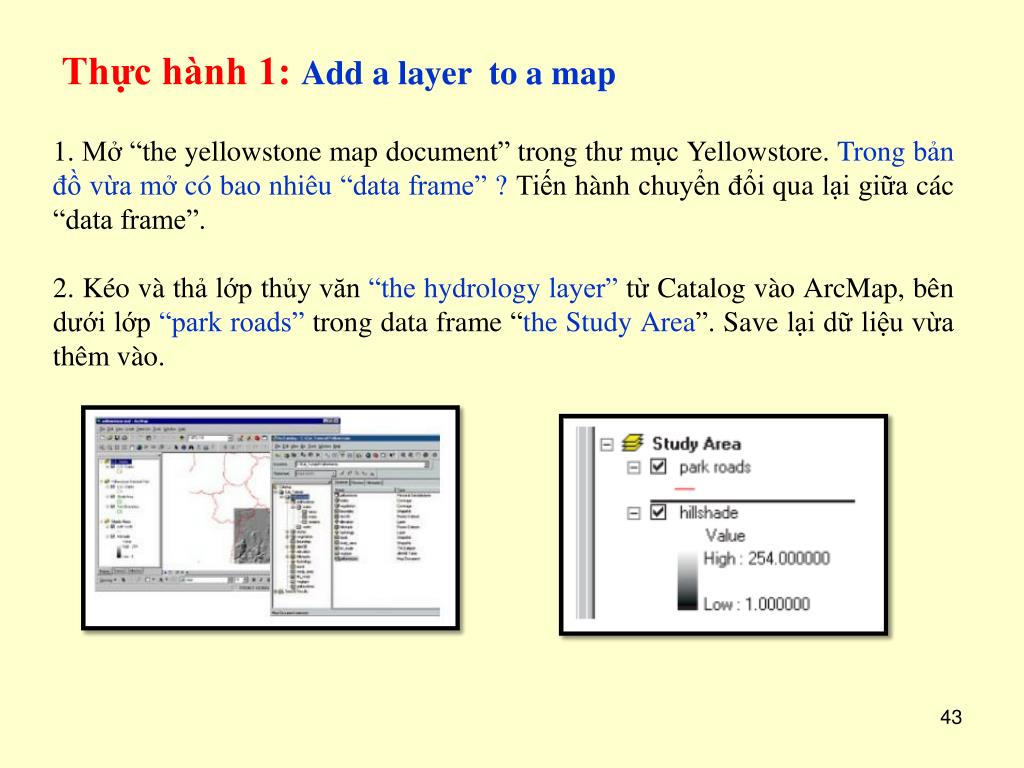Uncheck the park roads layer checkbox
The image size is (1024, 768).
pyautogui.click(x=658, y=467)
